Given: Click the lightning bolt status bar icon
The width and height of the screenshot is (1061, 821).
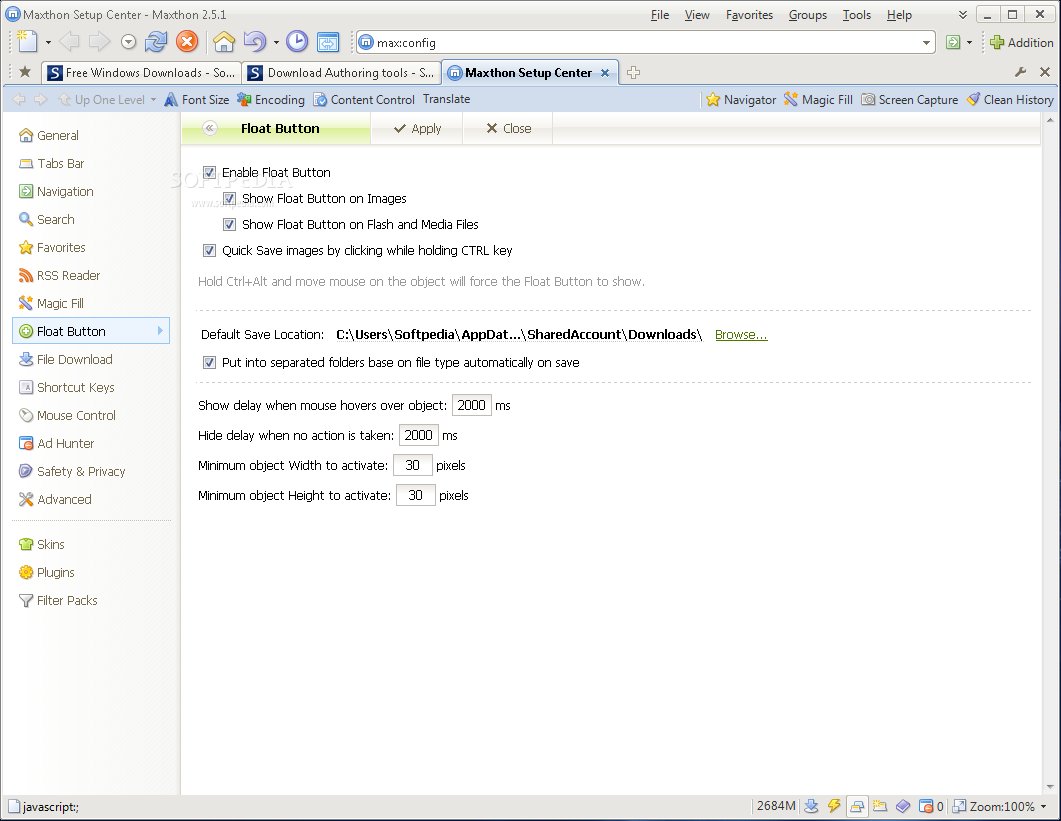Looking at the screenshot, I should [x=834, y=806].
